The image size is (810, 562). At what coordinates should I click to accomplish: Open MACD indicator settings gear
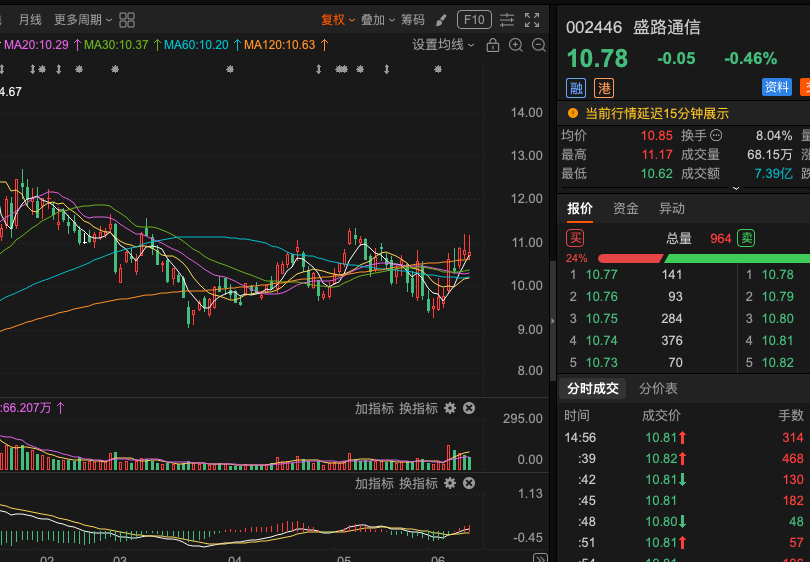450,483
